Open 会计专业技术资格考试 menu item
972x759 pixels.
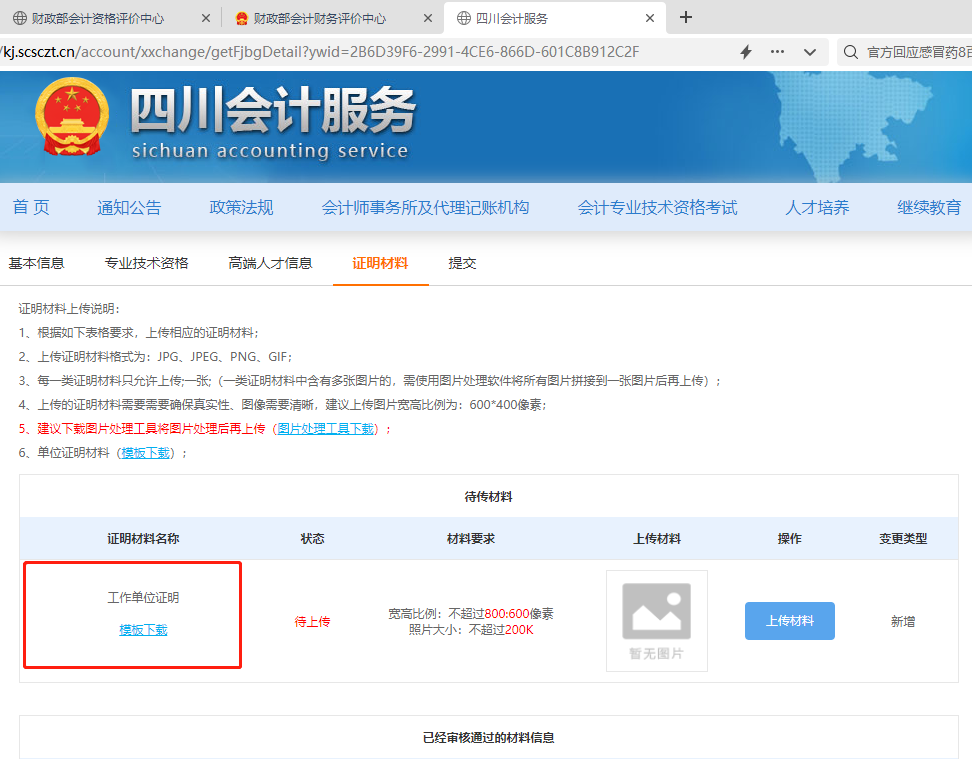pyautogui.click(x=657, y=207)
